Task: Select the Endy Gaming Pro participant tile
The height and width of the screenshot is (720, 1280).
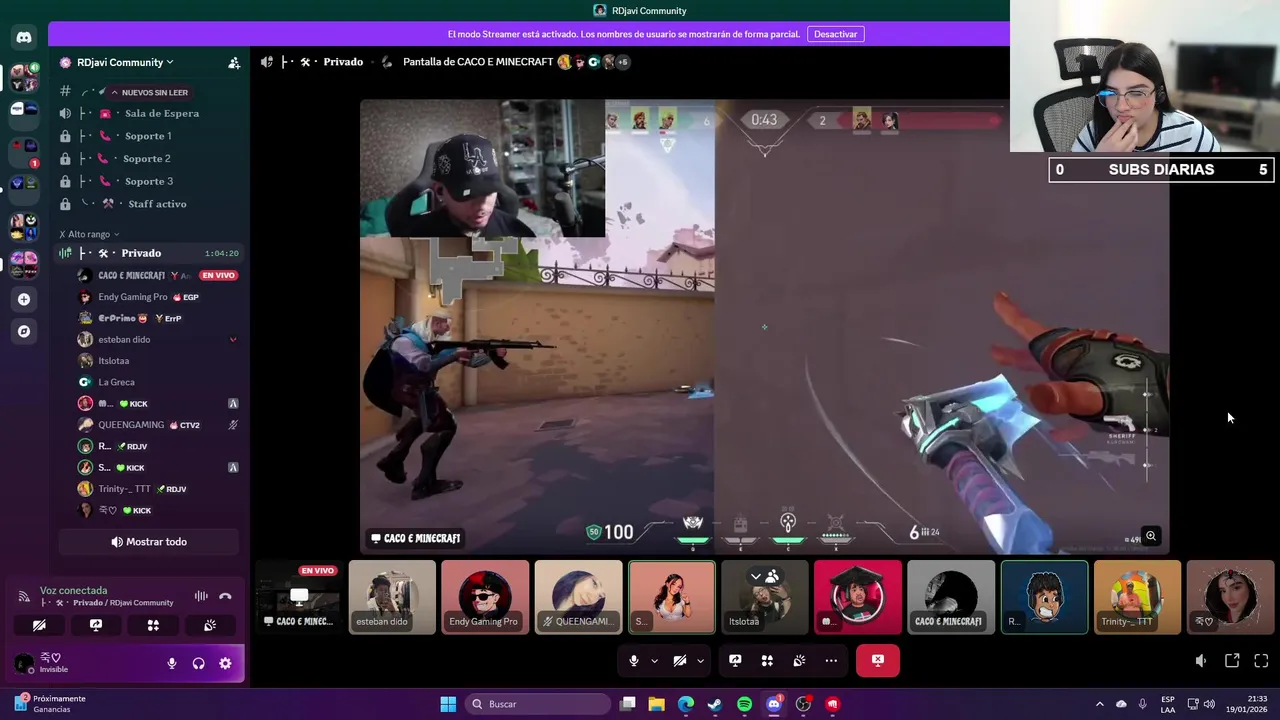Action: 485,597
